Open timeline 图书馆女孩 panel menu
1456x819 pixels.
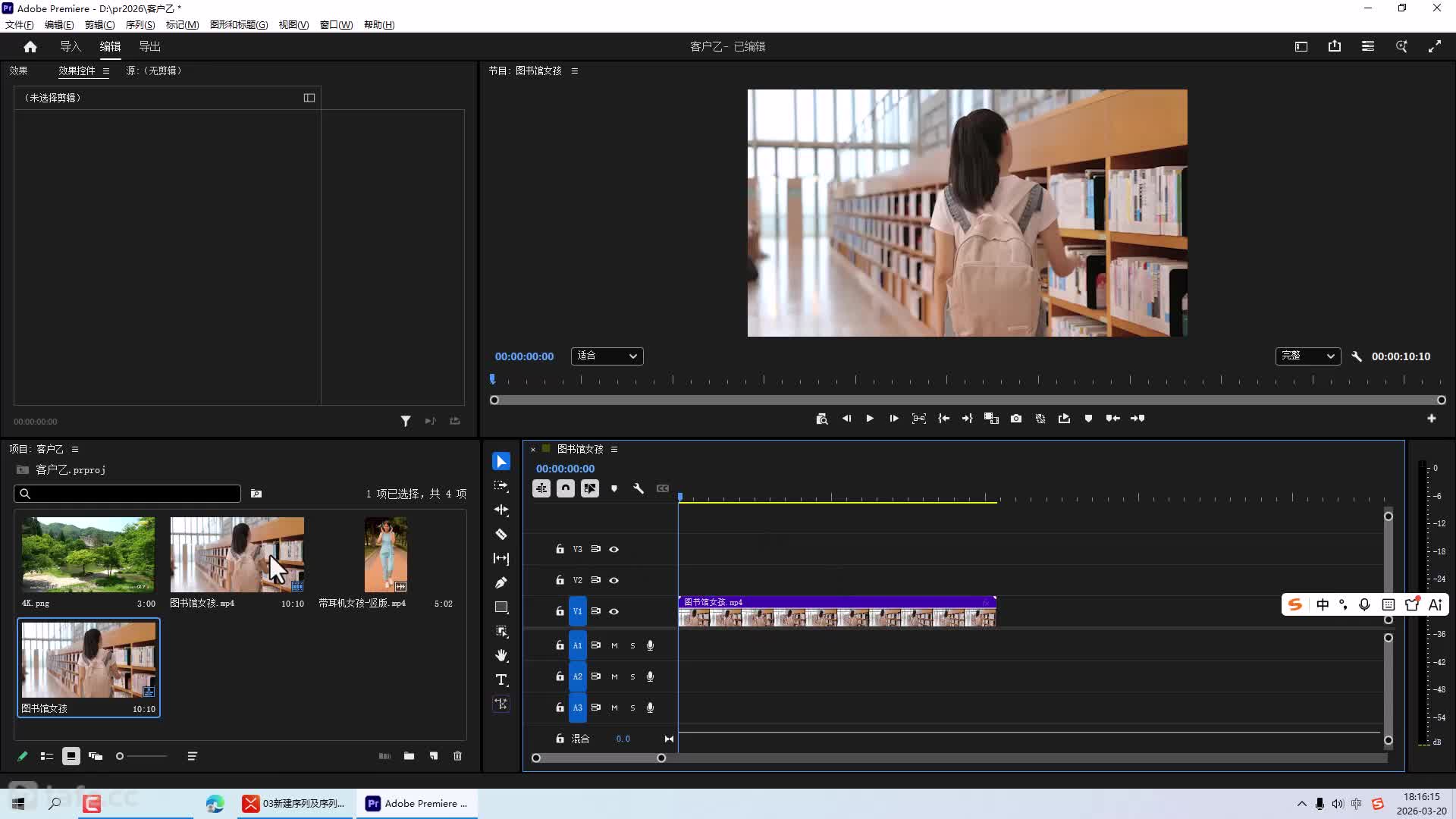tap(614, 449)
